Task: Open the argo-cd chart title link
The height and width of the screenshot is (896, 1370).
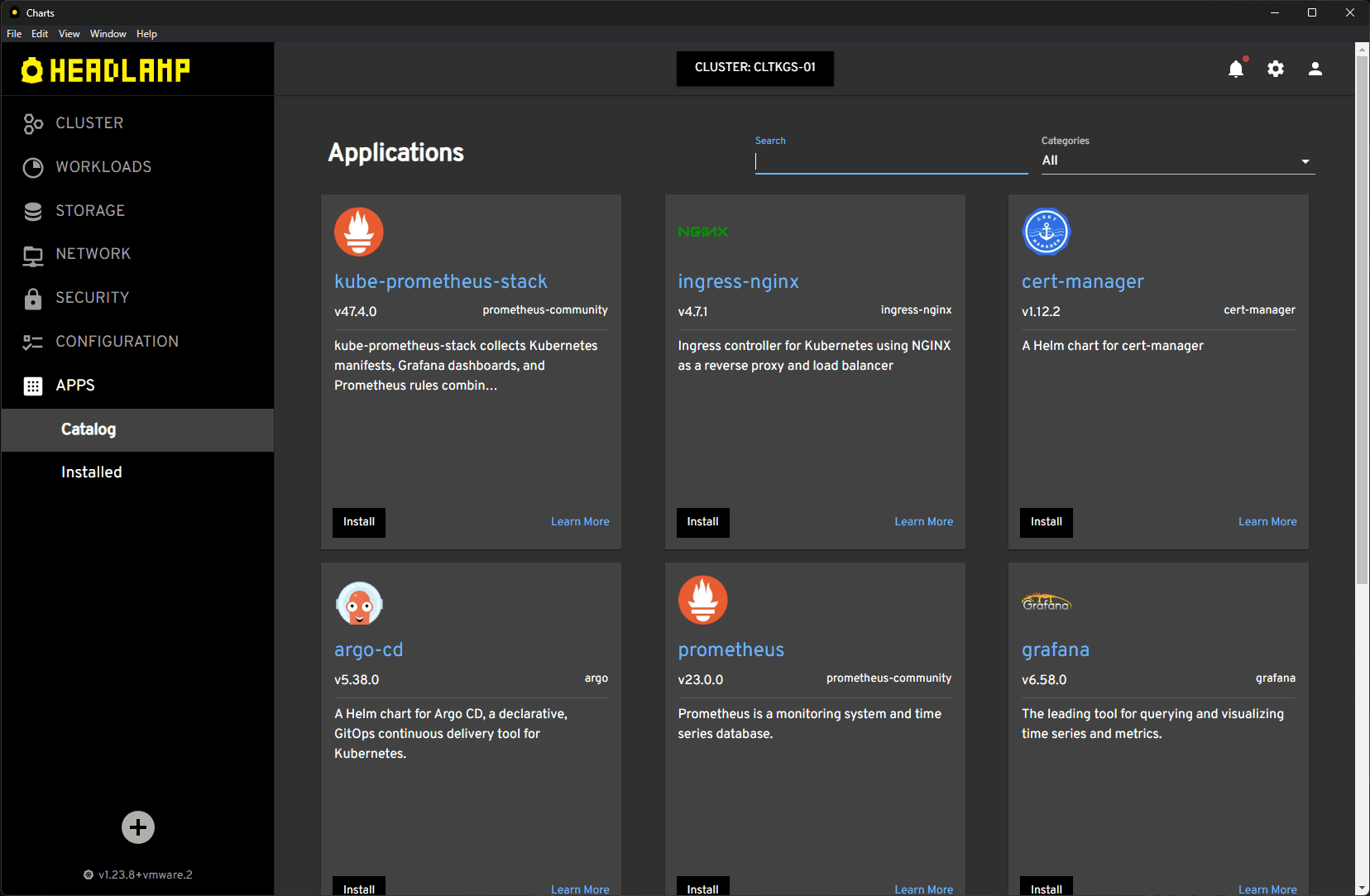Action: pyautogui.click(x=368, y=650)
